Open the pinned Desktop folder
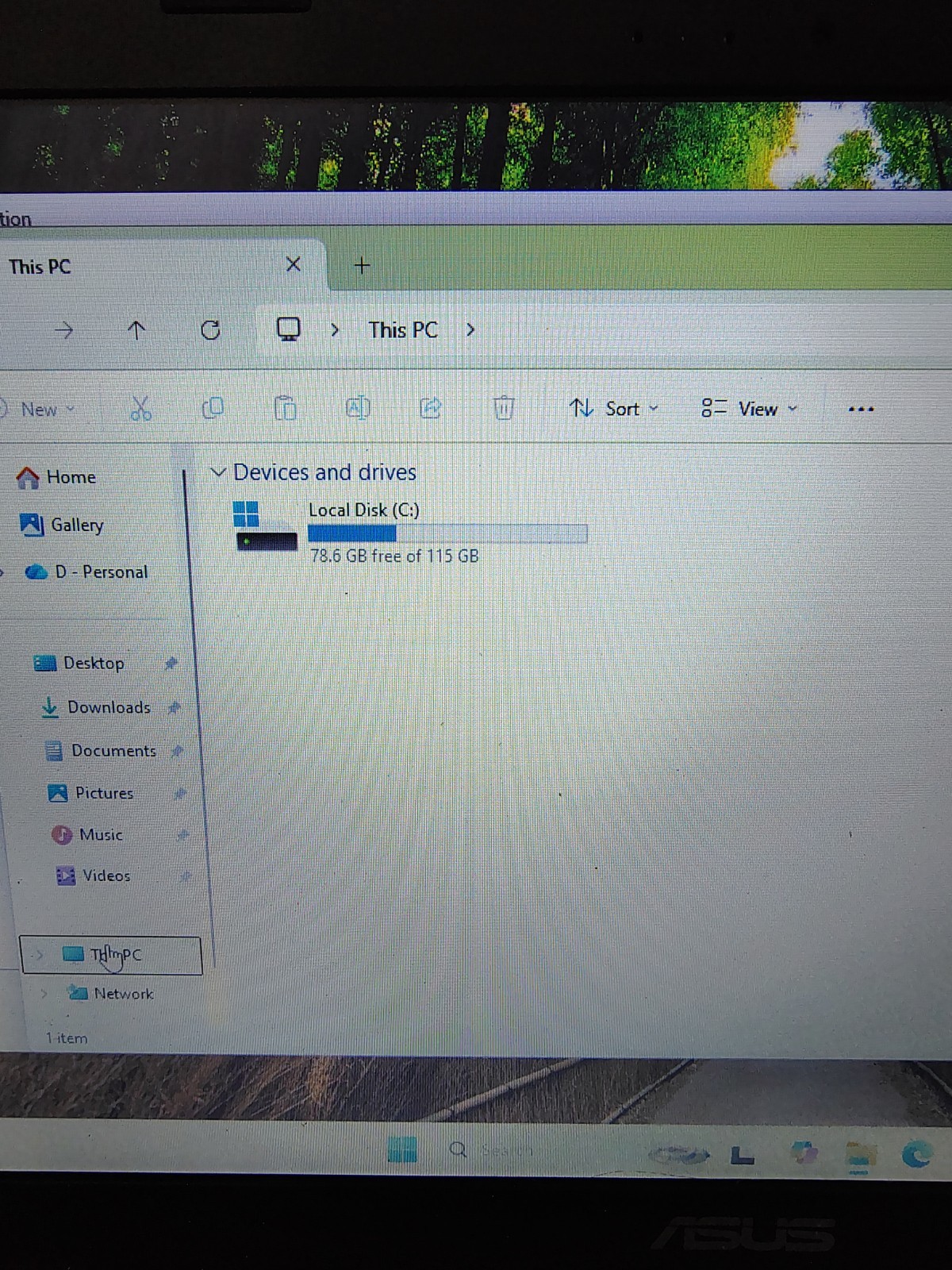This screenshot has height=1270, width=952. click(x=79, y=663)
